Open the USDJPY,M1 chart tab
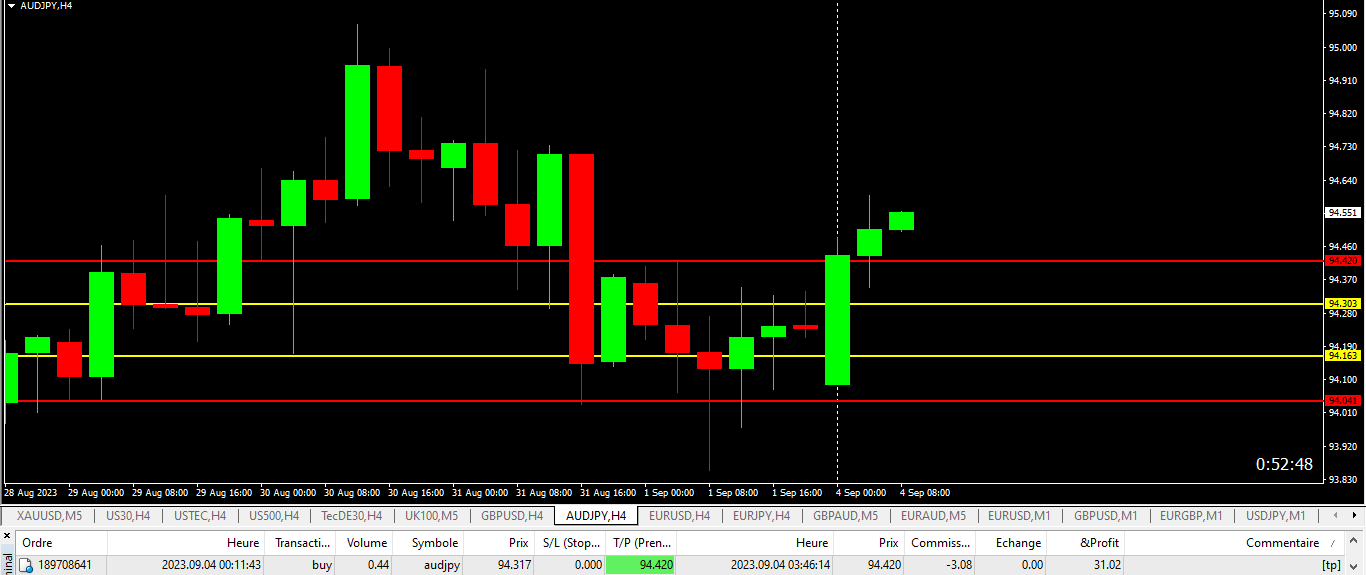1366x575 pixels. 1275,516
